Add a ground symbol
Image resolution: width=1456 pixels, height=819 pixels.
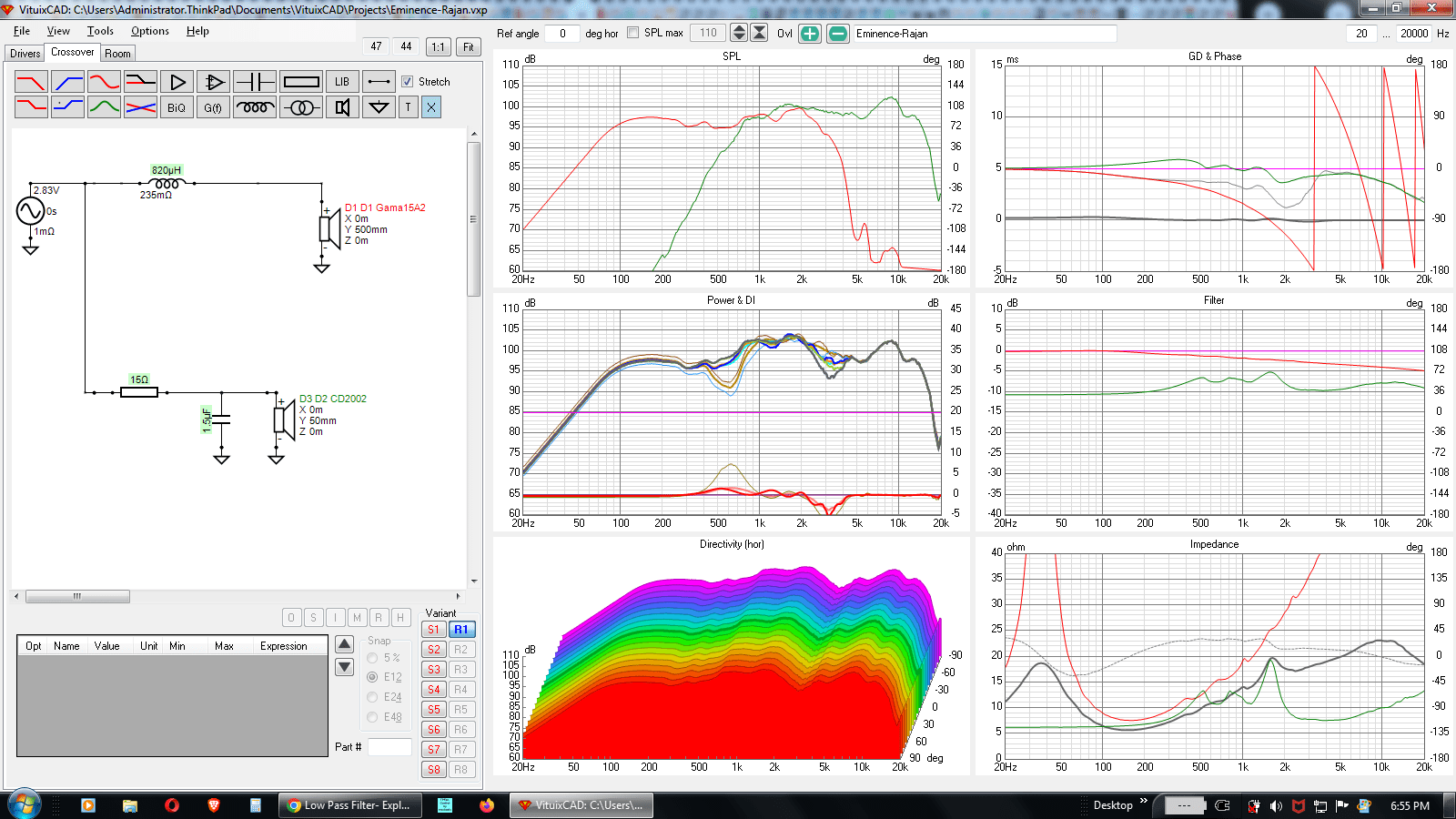(379, 107)
